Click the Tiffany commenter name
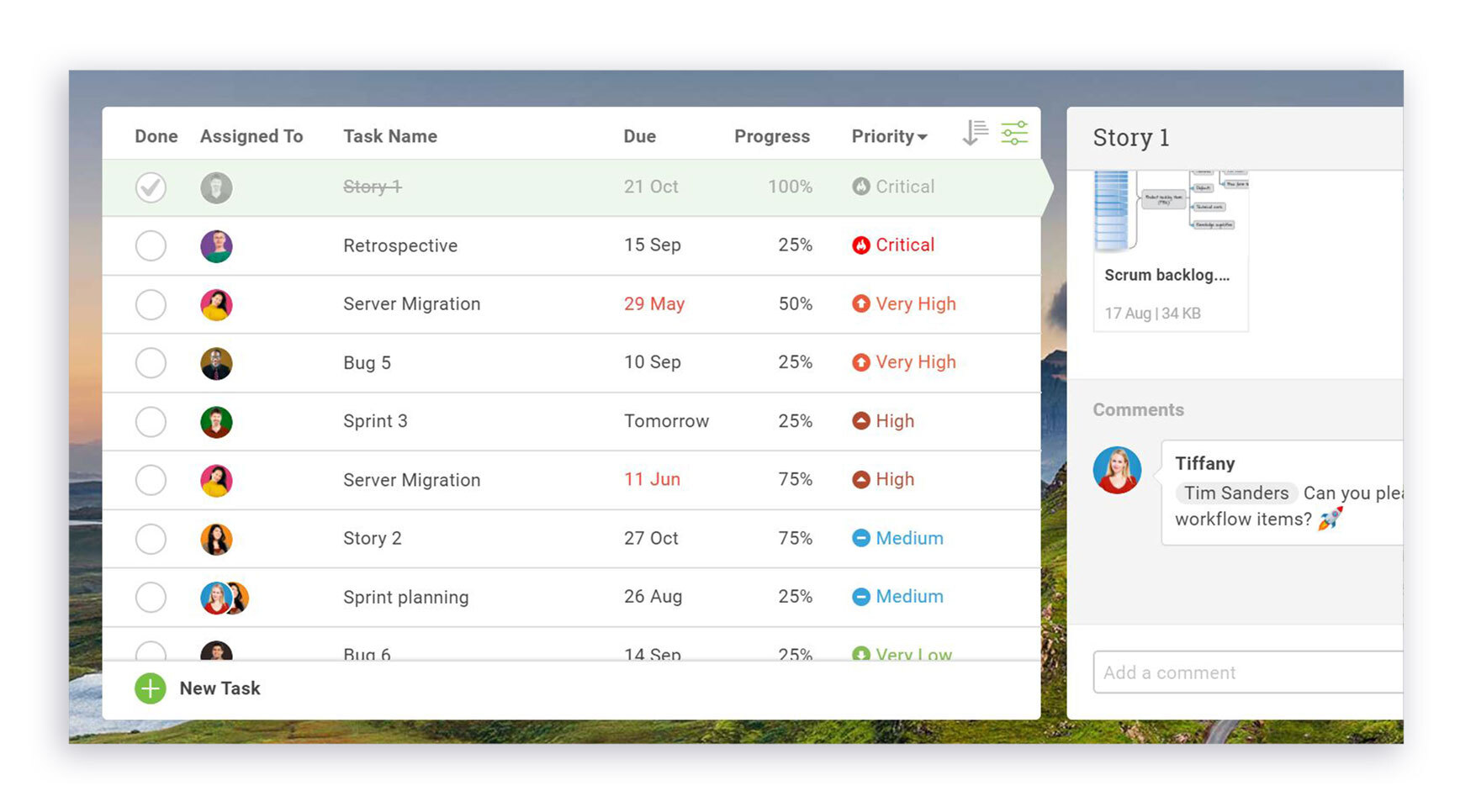 (x=1205, y=463)
